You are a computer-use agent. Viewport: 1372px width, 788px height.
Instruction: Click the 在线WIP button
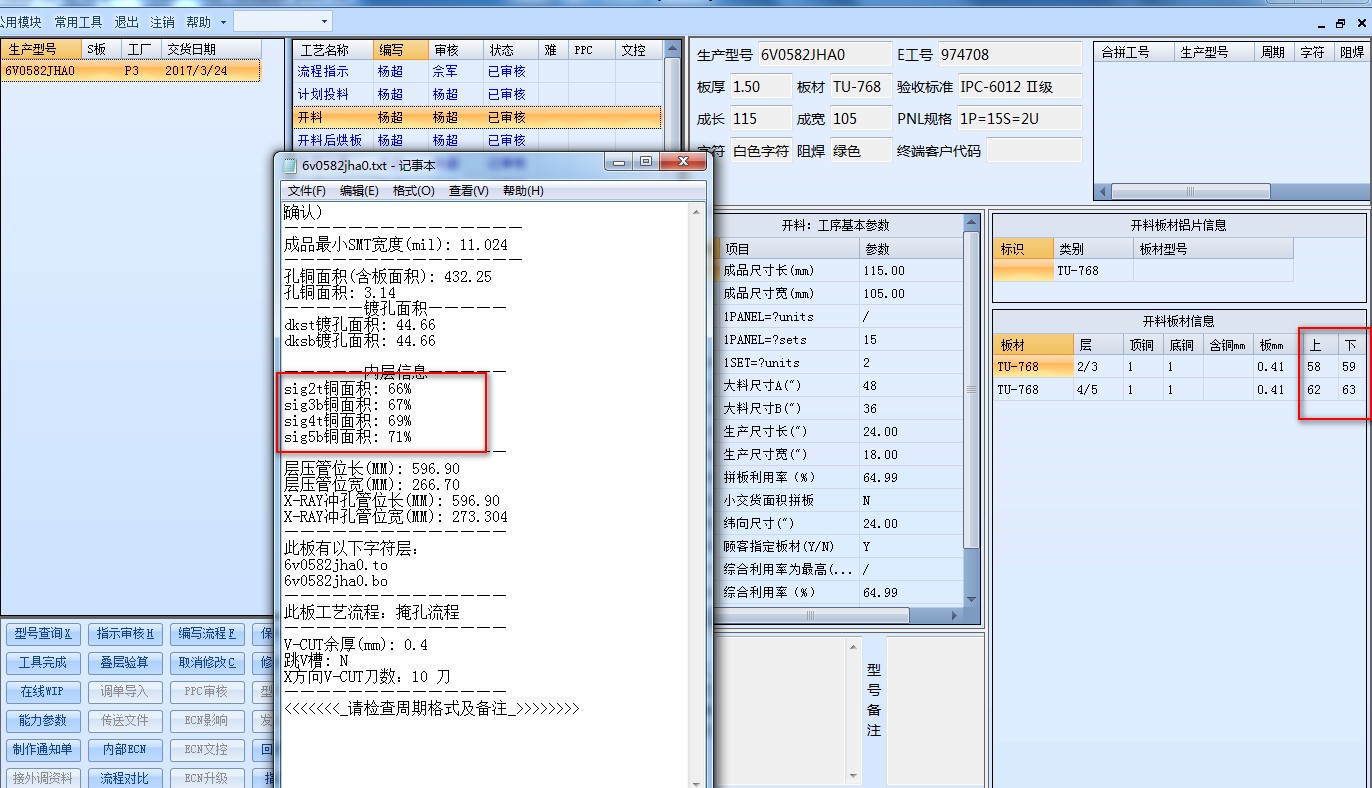[x=45, y=692]
